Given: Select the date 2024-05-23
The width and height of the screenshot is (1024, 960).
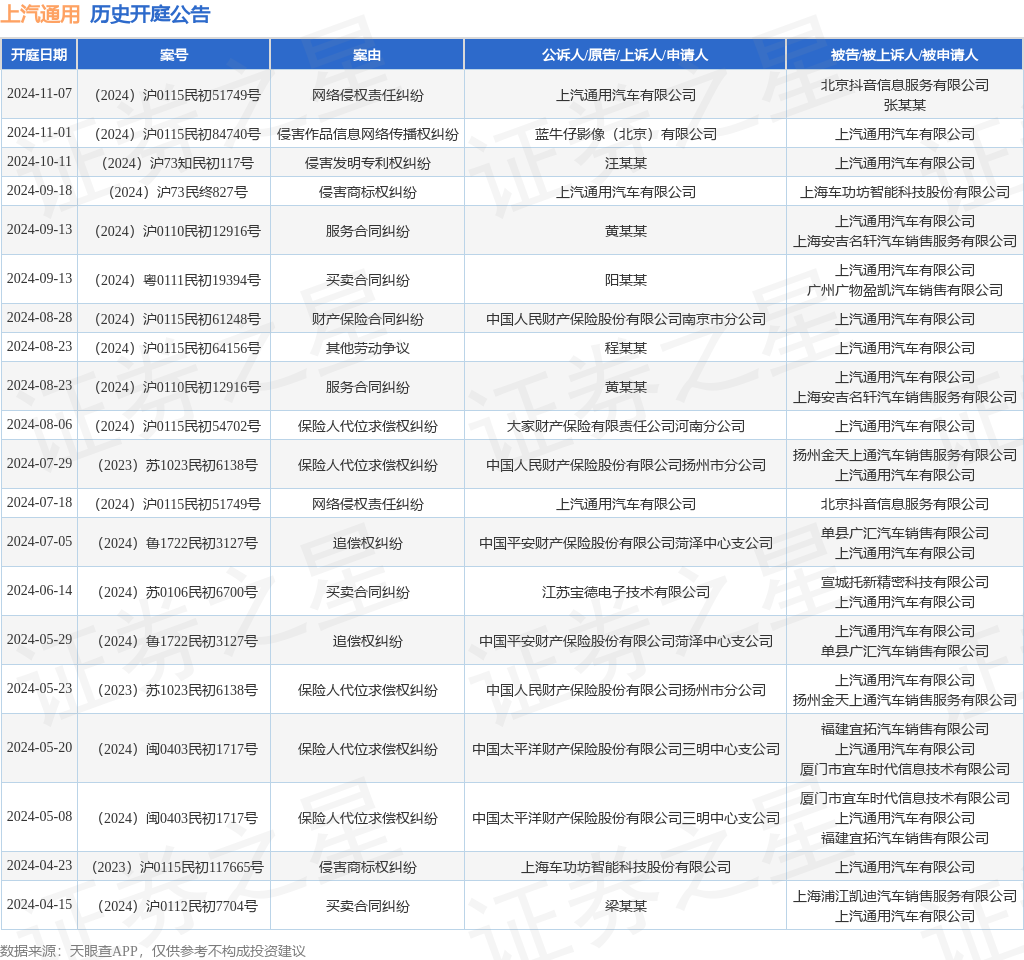Looking at the screenshot, I should click(x=39, y=688).
